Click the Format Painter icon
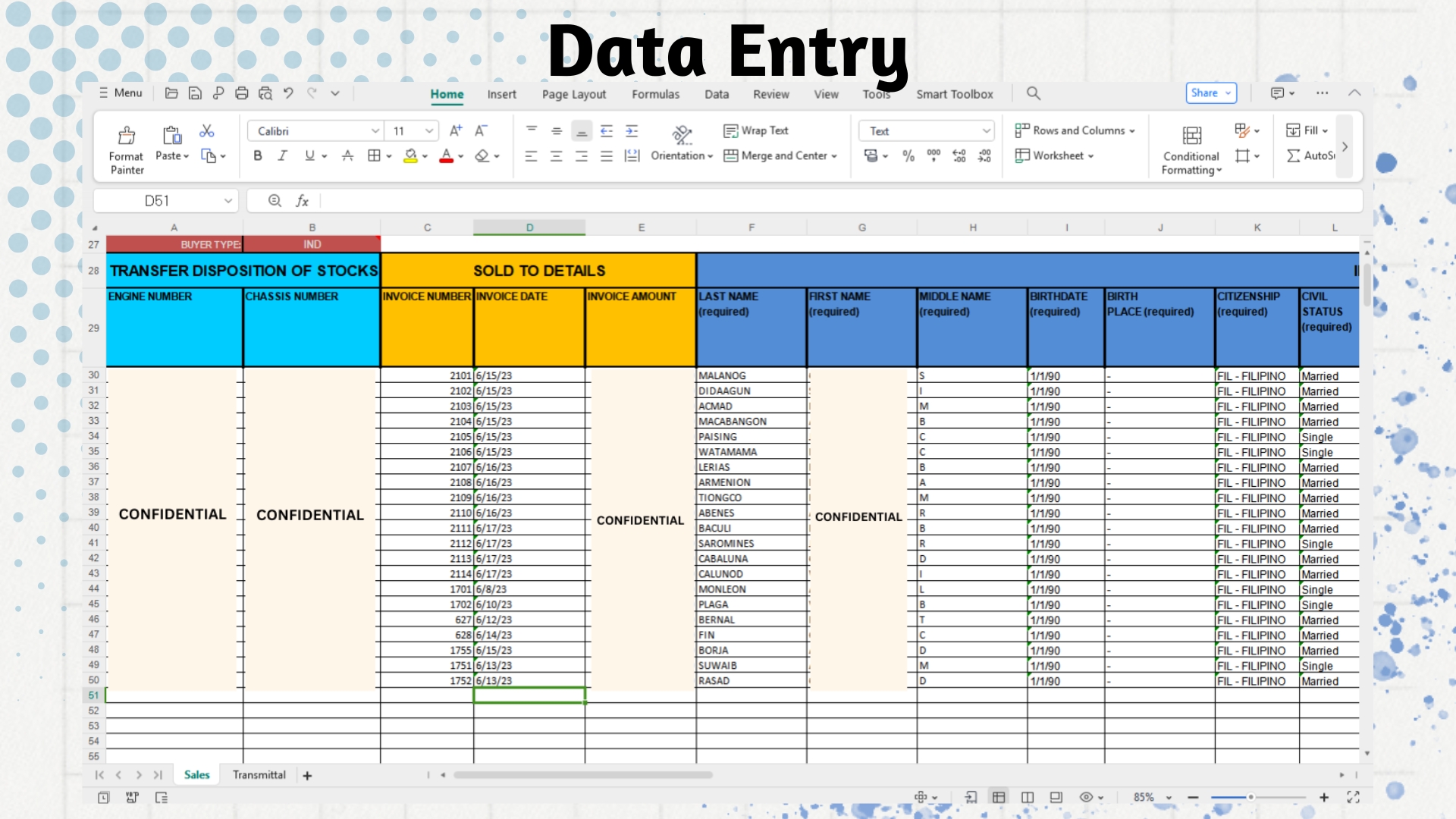This screenshot has width=1456, height=819. pos(127,136)
